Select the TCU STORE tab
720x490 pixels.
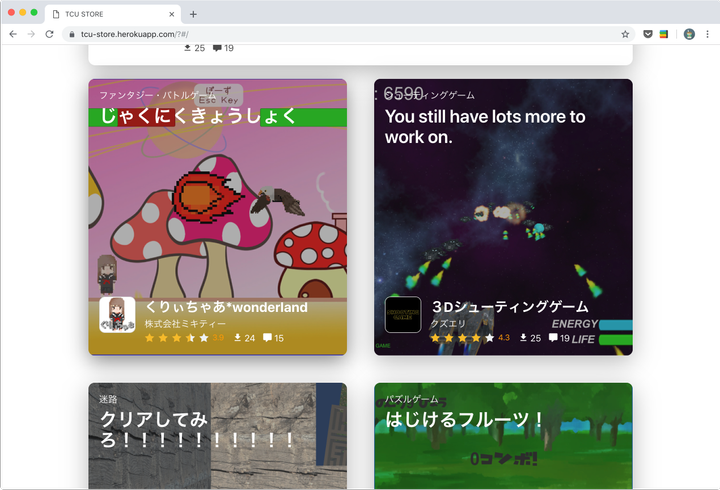point(113,14)
